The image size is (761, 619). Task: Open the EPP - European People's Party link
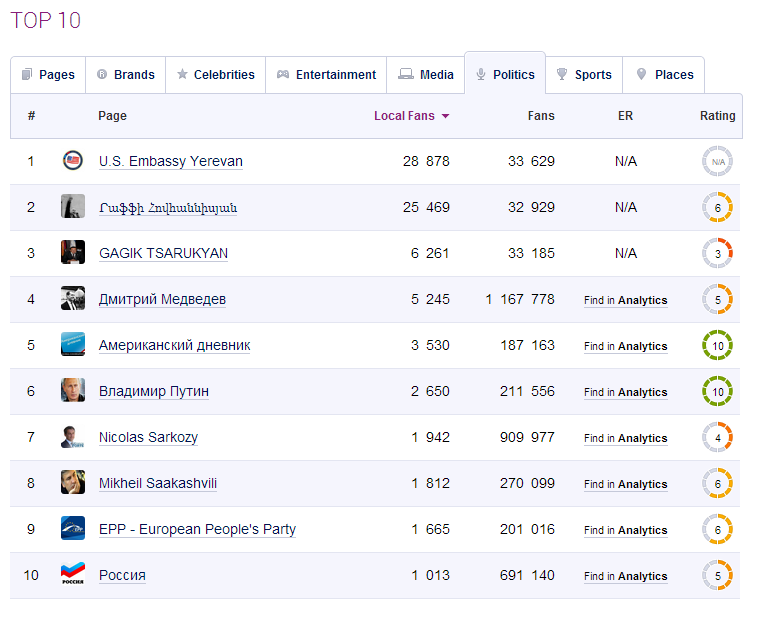click(198, 530)
